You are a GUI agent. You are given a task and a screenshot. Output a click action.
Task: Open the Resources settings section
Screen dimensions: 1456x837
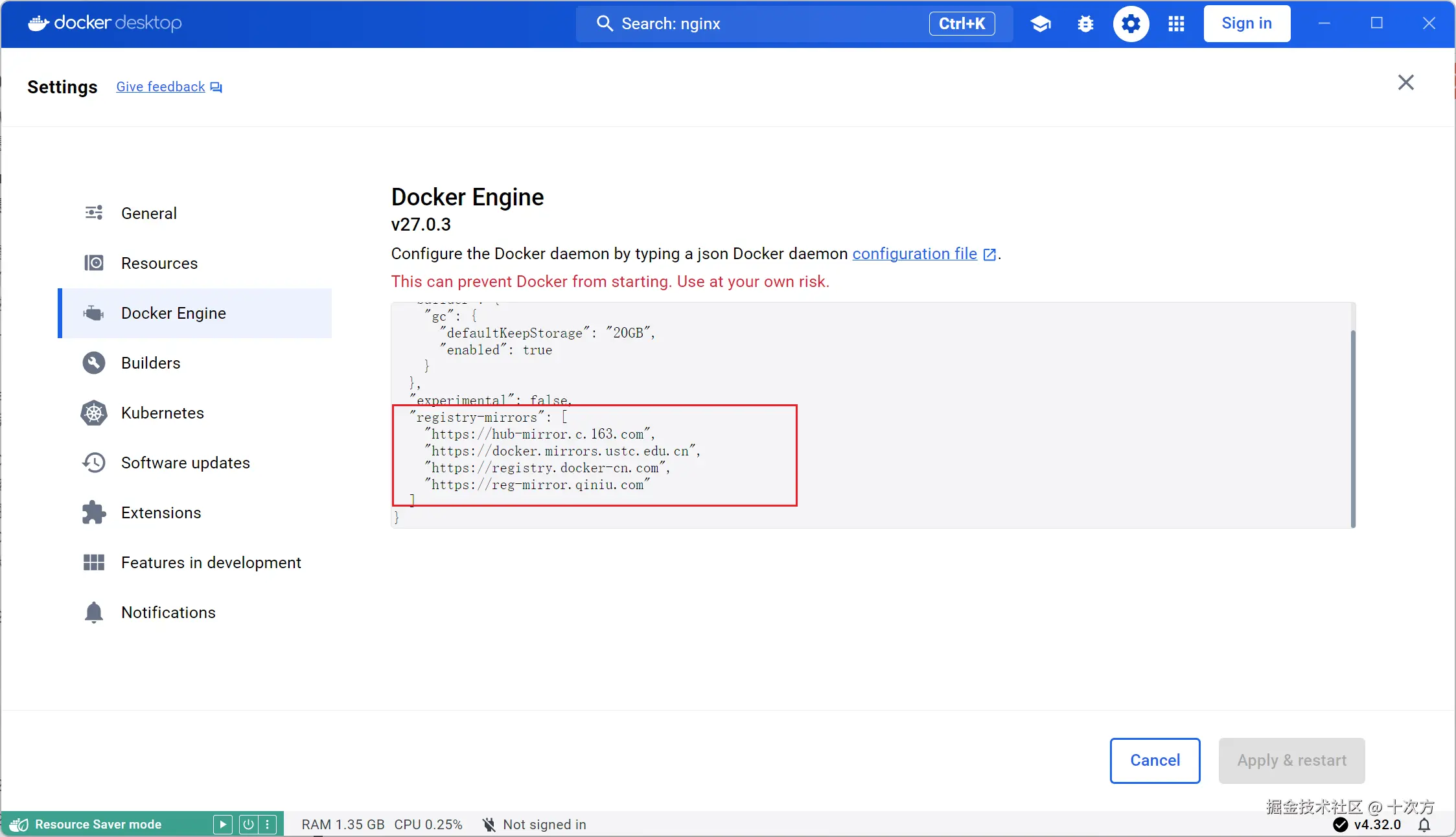194,263
